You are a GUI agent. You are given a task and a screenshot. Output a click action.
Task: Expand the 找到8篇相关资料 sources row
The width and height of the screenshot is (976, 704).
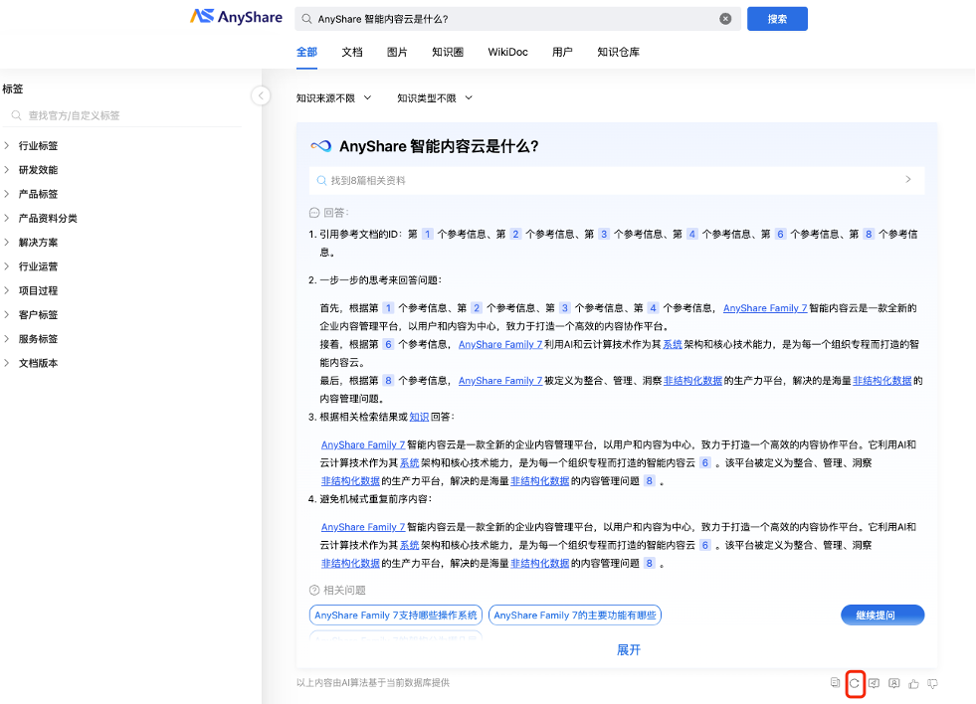coord(616,181)
